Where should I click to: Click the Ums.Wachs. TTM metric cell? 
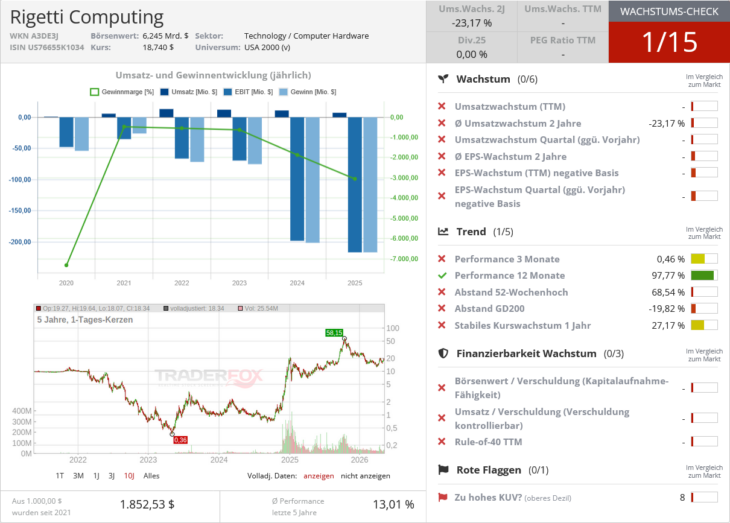click(563, 16)
